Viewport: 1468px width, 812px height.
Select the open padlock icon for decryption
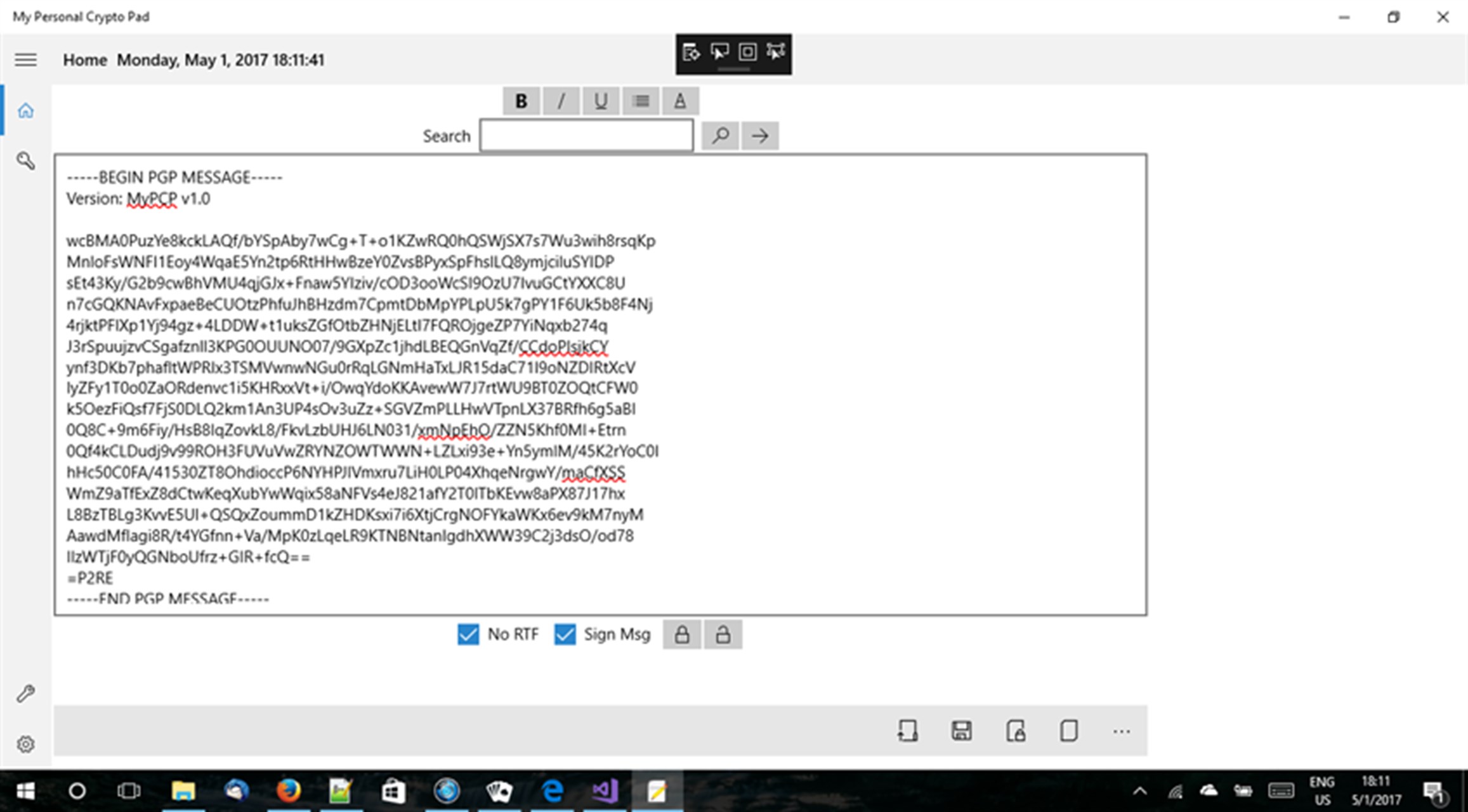(x=723, y=634)
